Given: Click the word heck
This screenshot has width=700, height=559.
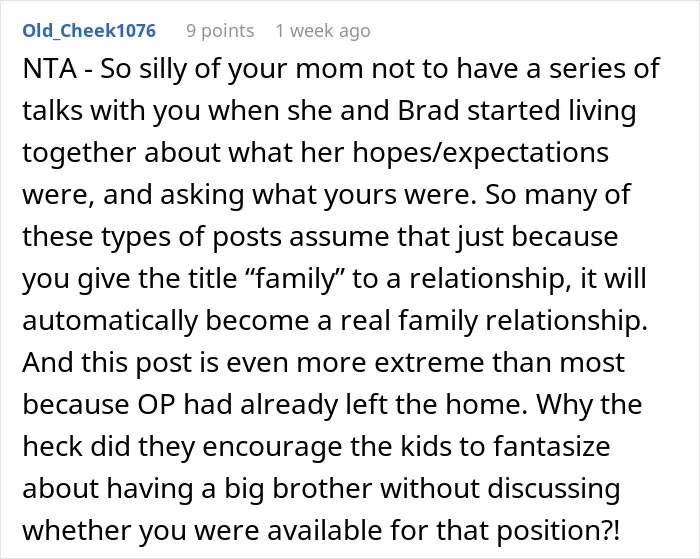Looking at the screenshot, I should tap(53, 446).
